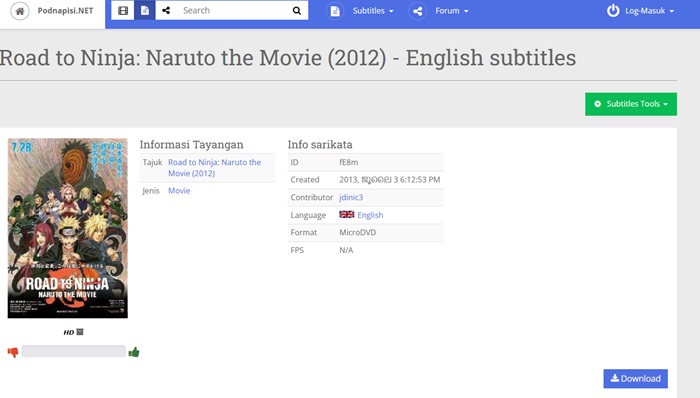Click the Podnapisi.NET site name
Screen dimensions: 700x398
tap(65, 11)
